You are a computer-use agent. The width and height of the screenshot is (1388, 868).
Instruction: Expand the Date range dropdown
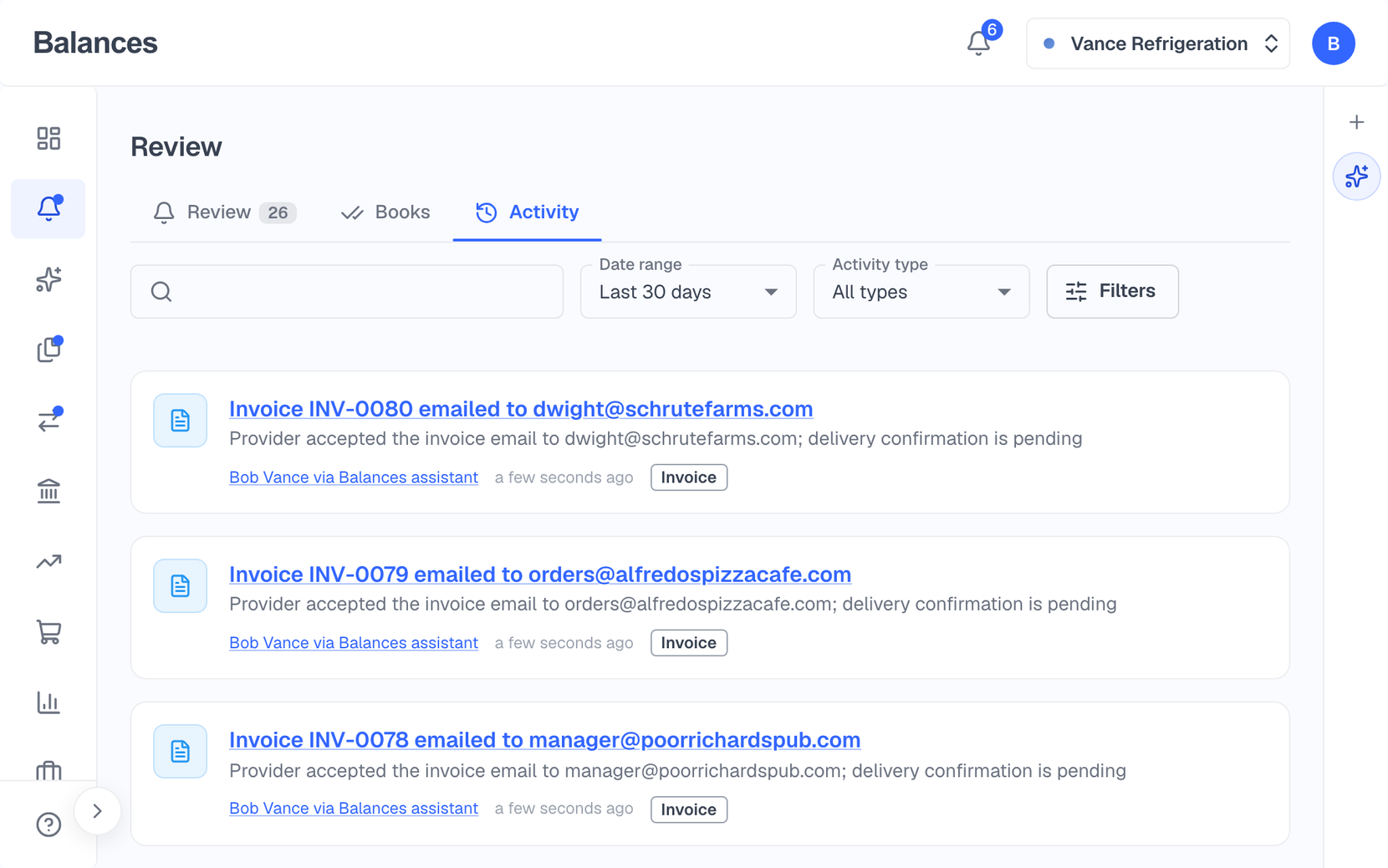pos(688,292)
